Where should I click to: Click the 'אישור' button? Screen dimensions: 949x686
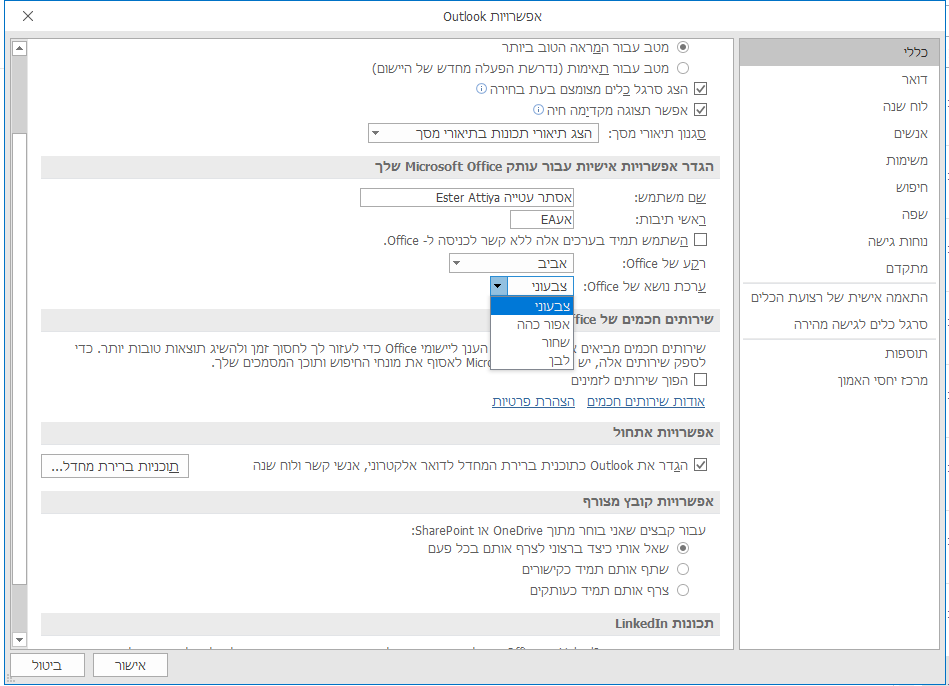coord(130,665)
